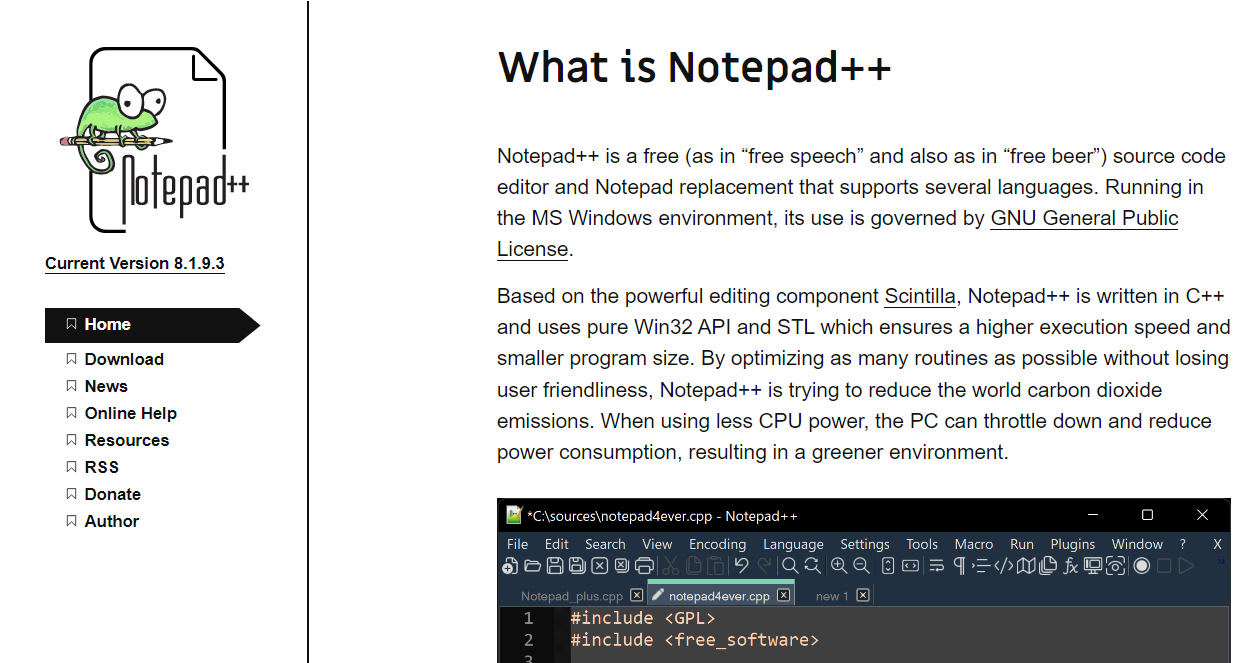
Task: Toggle the synchronize vertical scrolling icon
Action: [x=888, y=566]
